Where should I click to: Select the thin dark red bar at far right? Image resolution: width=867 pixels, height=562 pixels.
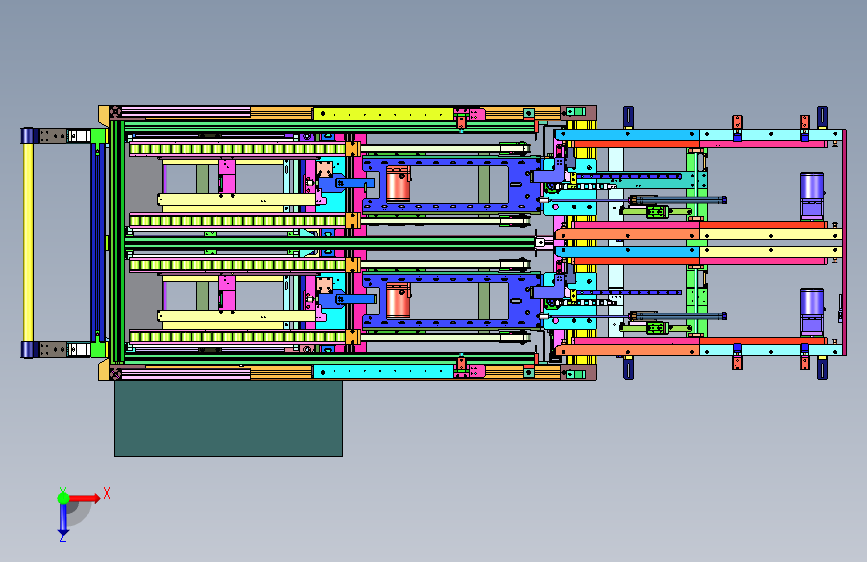pyautogui.click(x=844, y=242)
